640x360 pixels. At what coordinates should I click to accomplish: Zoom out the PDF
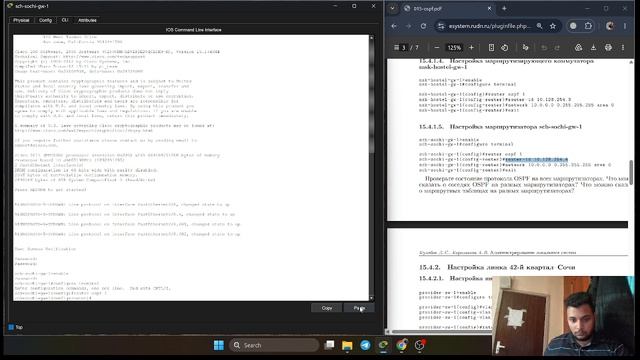[x=437, y=48]
